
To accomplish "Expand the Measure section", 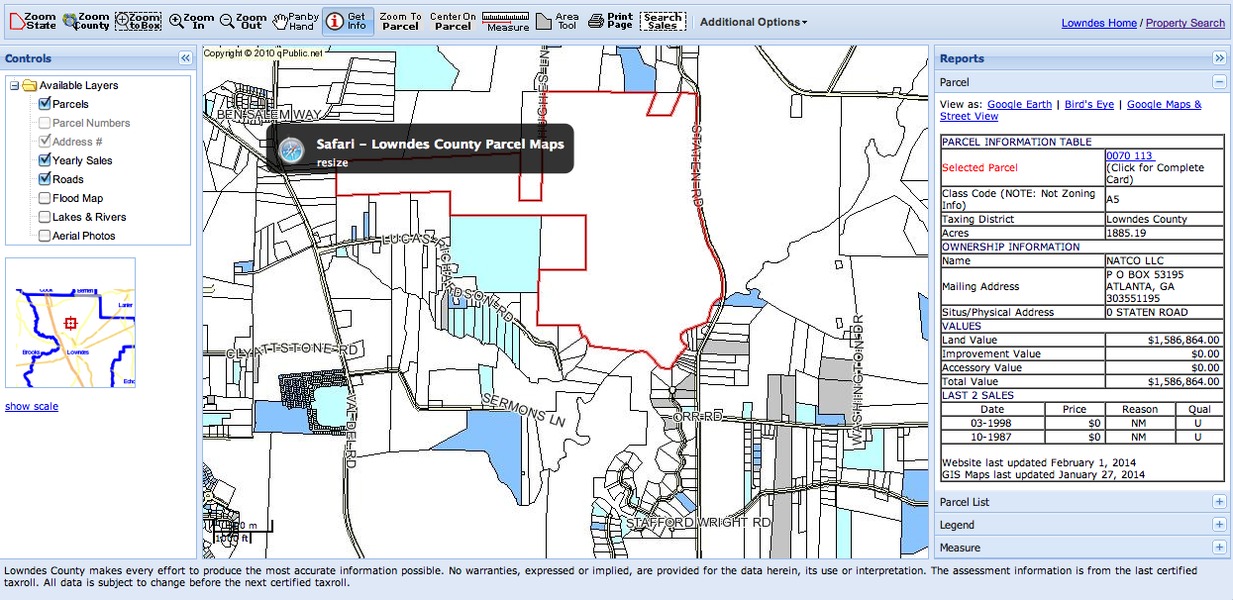I will pyautogui.click(x=1219, y=548).
